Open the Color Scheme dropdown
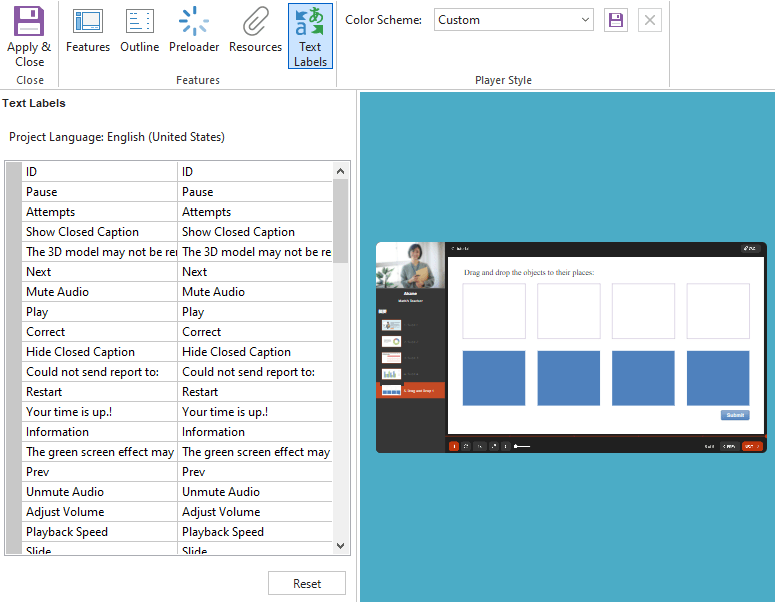Screen dimensions: 775x602 [x=514, y=20]
